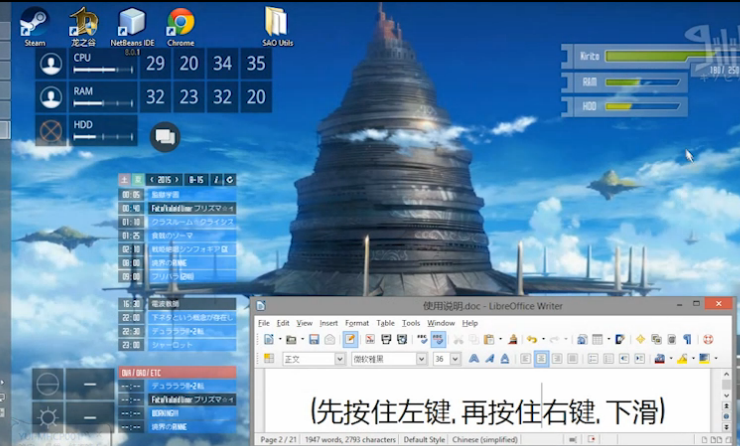Click the Font Color swatch icon
740x446 pixels.
[660, 359]
